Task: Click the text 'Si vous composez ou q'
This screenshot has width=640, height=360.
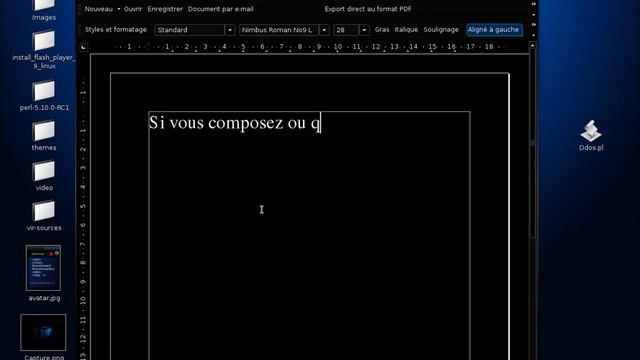Action: [234, 122]
